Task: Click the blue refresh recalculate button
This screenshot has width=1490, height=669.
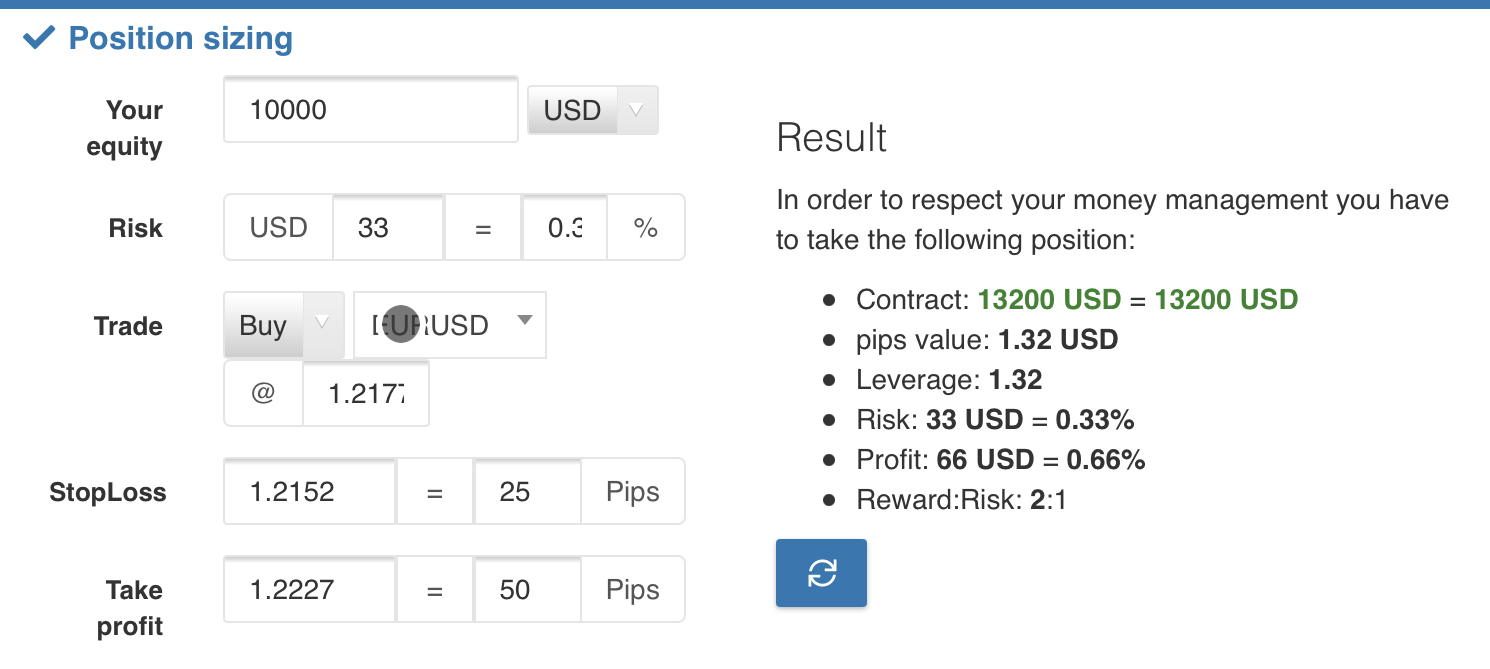Action: pyautogui.click(x=821, y=573)
